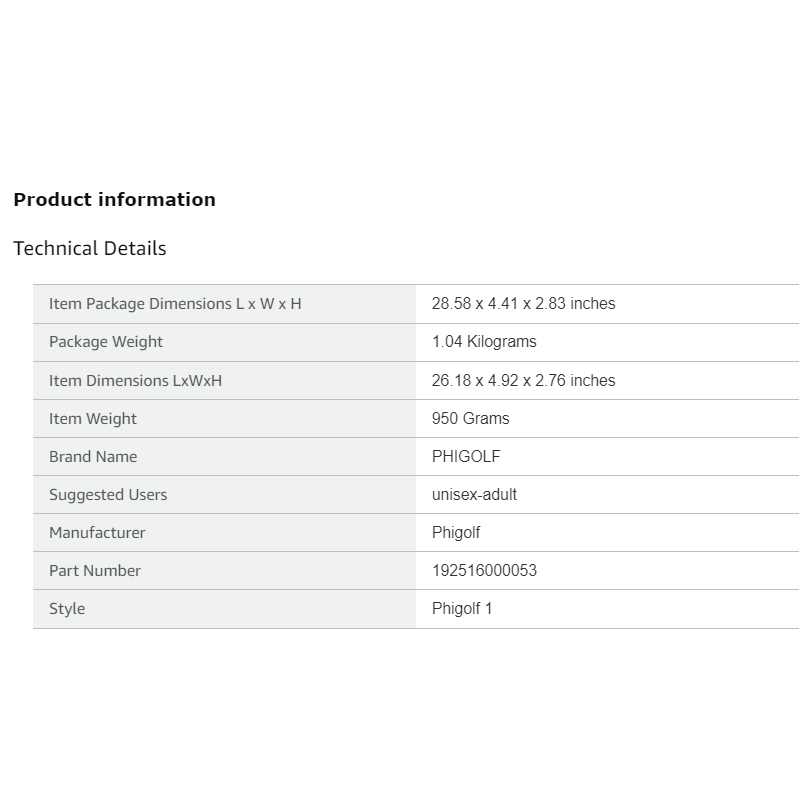Click the part number 192516000053
The height and width of the screenshot is (807, 807).
point(484,570)
